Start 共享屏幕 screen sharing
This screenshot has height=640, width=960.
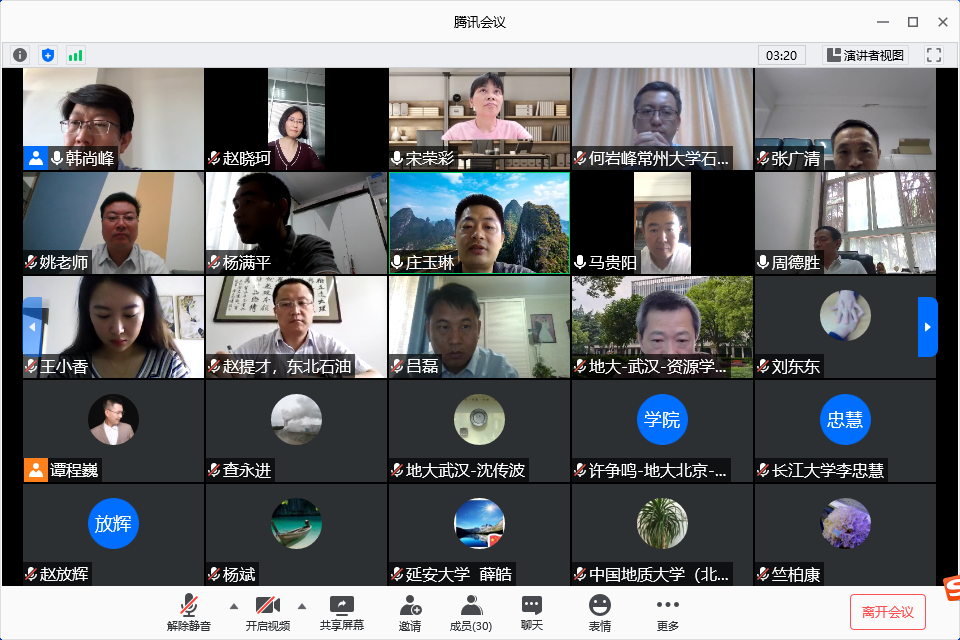click(x=342, y=612)
